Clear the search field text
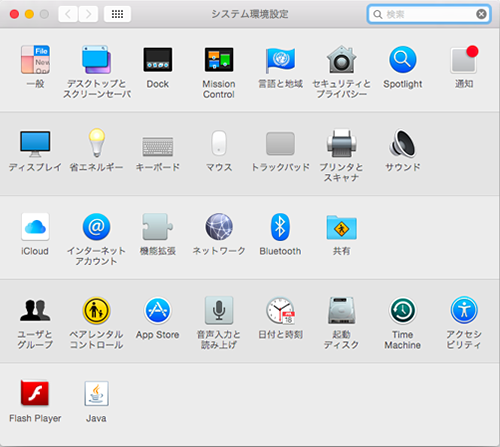This screenshot has height=447, width=500. (x=481, y=14)
